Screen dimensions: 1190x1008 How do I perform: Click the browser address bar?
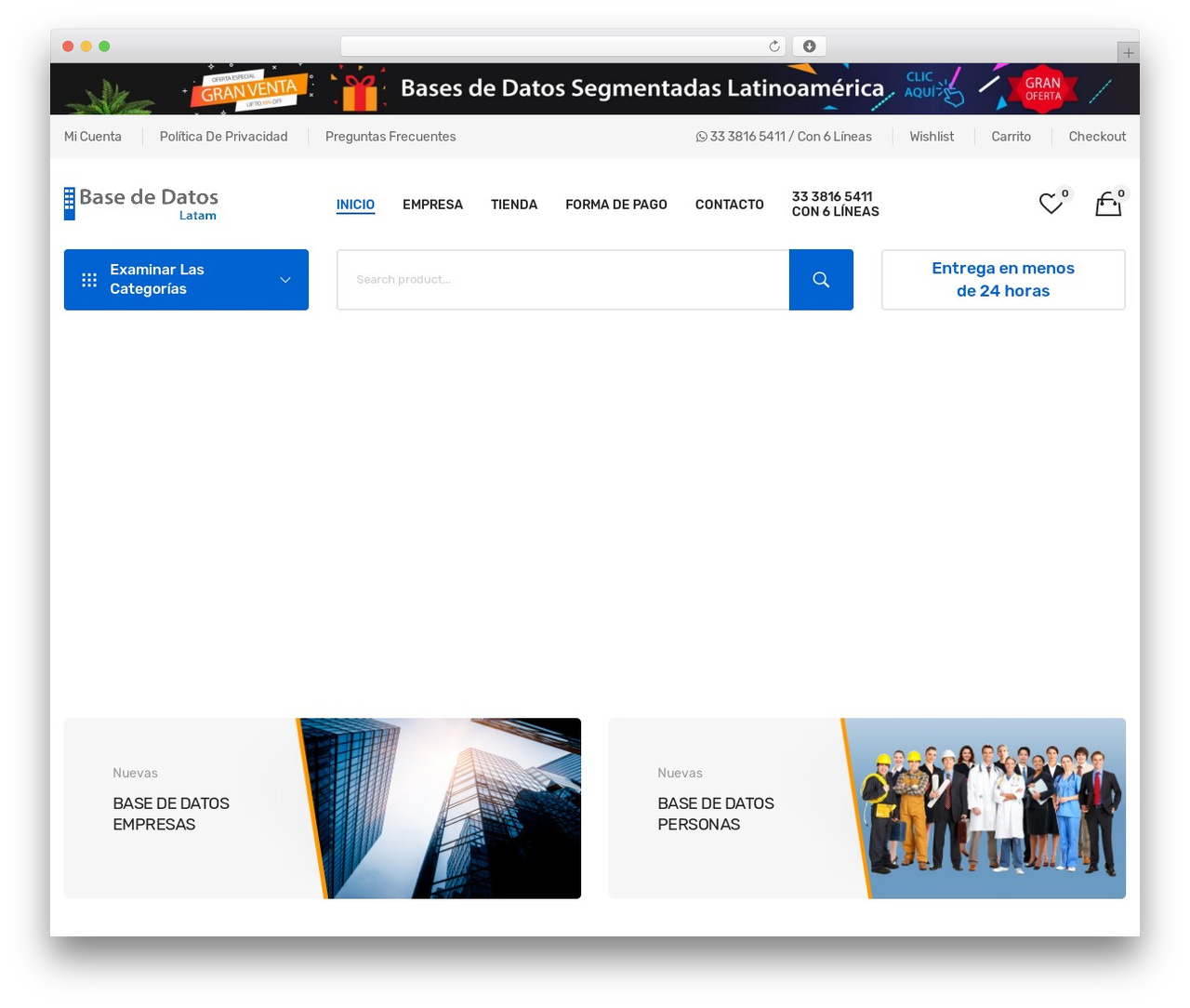coord(563,46)
